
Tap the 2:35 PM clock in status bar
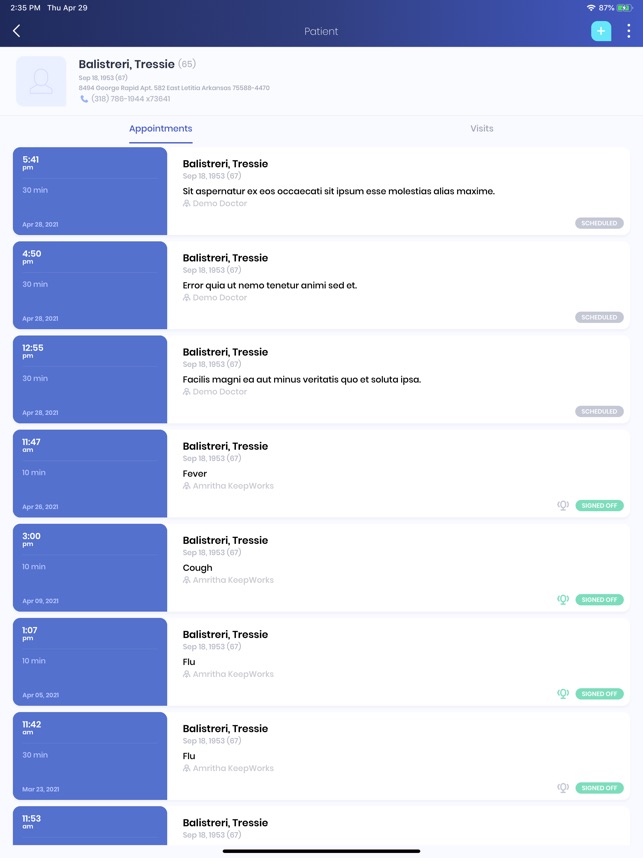tap(25, 8)
